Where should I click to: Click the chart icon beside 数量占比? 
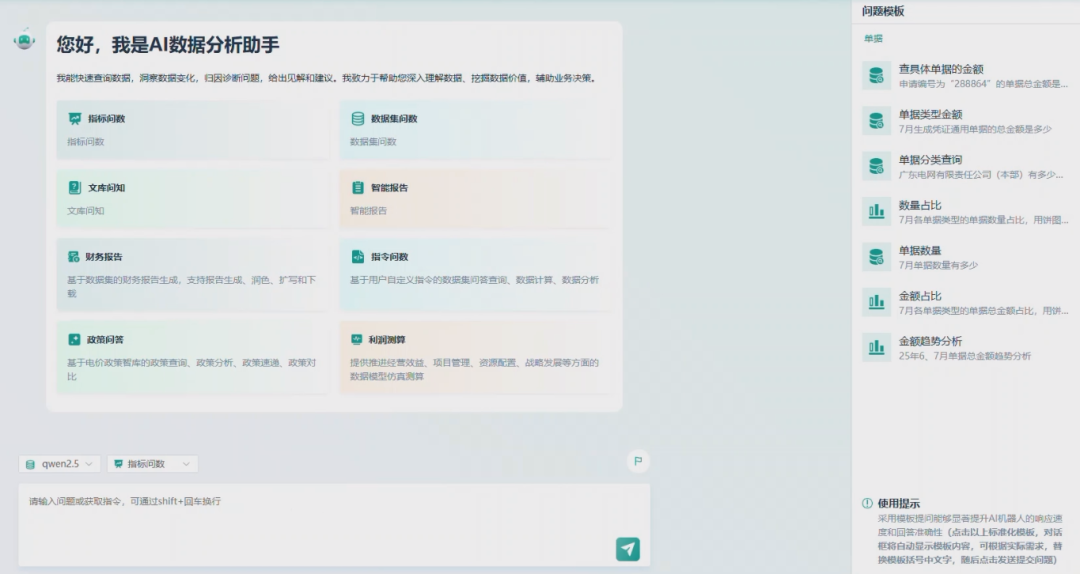[x=876, y=212]
